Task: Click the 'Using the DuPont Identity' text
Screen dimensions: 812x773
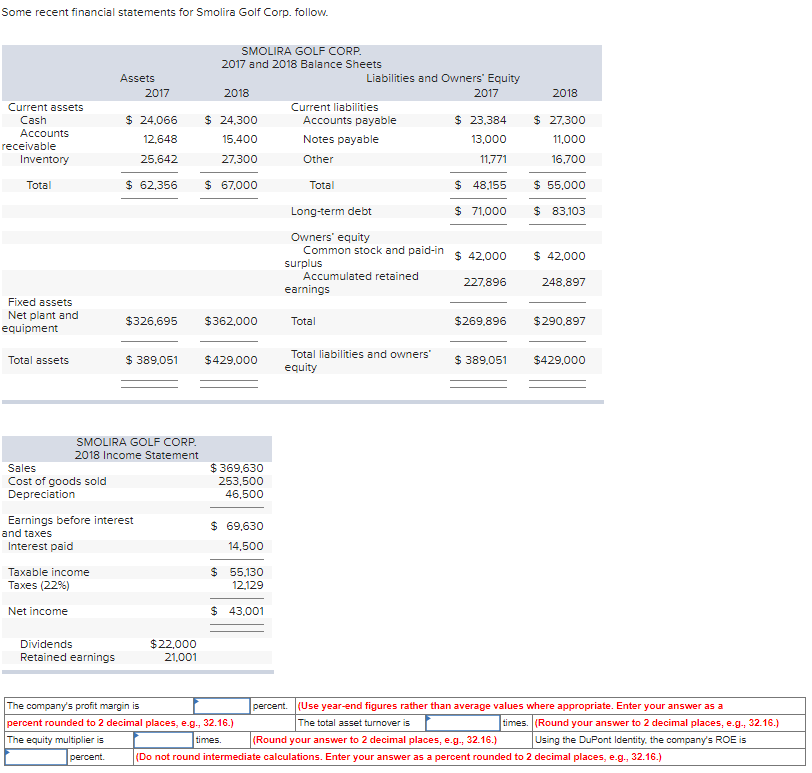Action: pyautogui.click(x=641, y=740)
